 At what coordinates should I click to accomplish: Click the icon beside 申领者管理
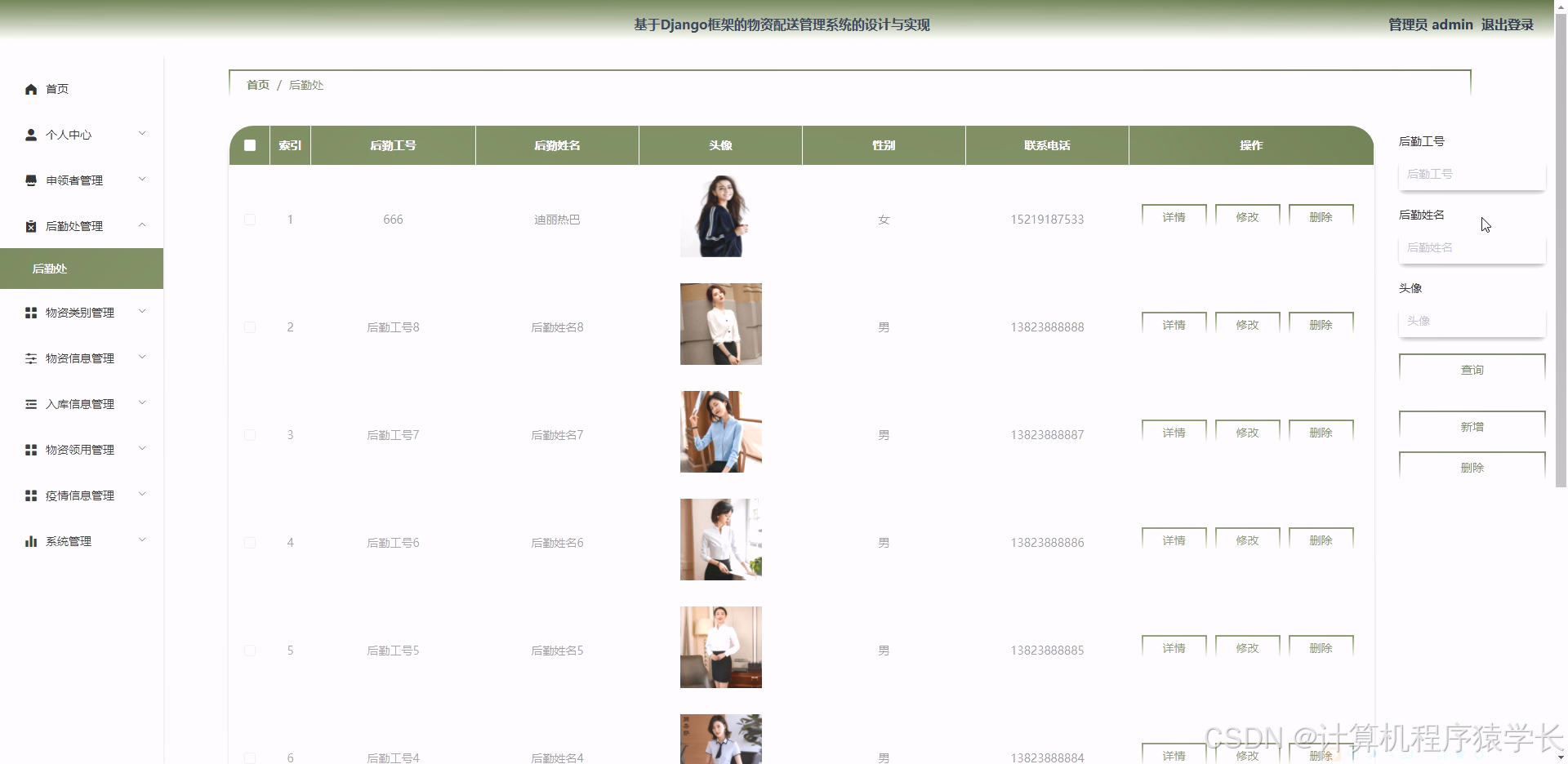tap(31, 180)
